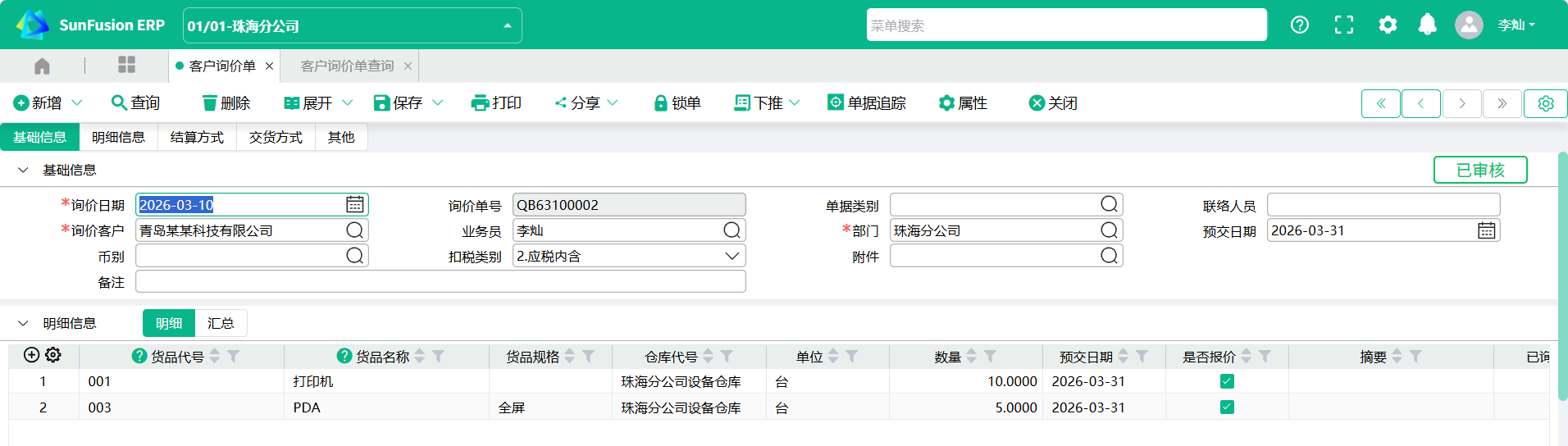Switch detail view to 汇总 summary
Screen dimensions: 1568x446
click(x=221, y=324)
